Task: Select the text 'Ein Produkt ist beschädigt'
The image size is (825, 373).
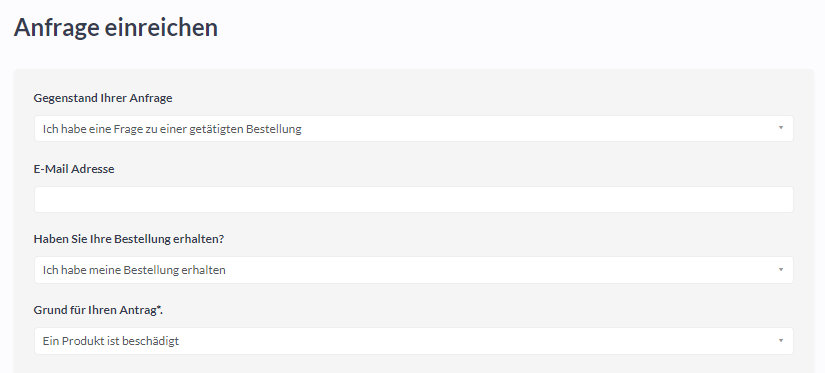Action: (111, 341)
